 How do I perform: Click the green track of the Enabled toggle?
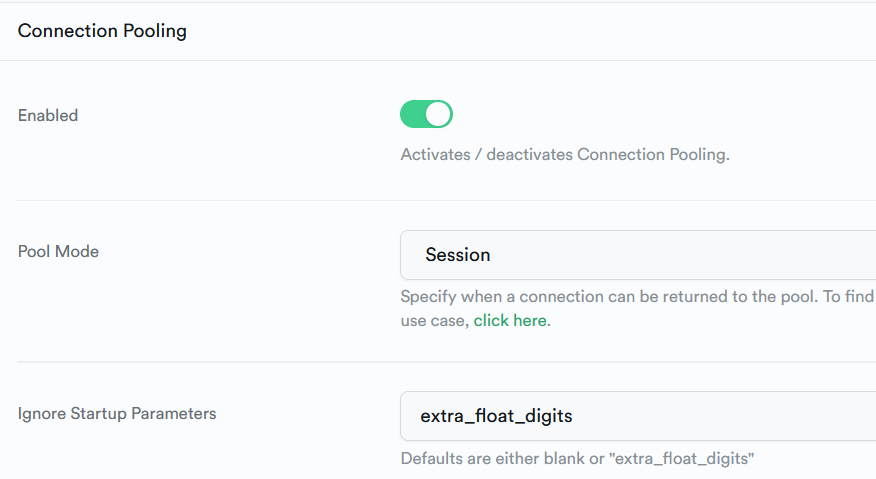pyautogui.click(x=414, y=114)
